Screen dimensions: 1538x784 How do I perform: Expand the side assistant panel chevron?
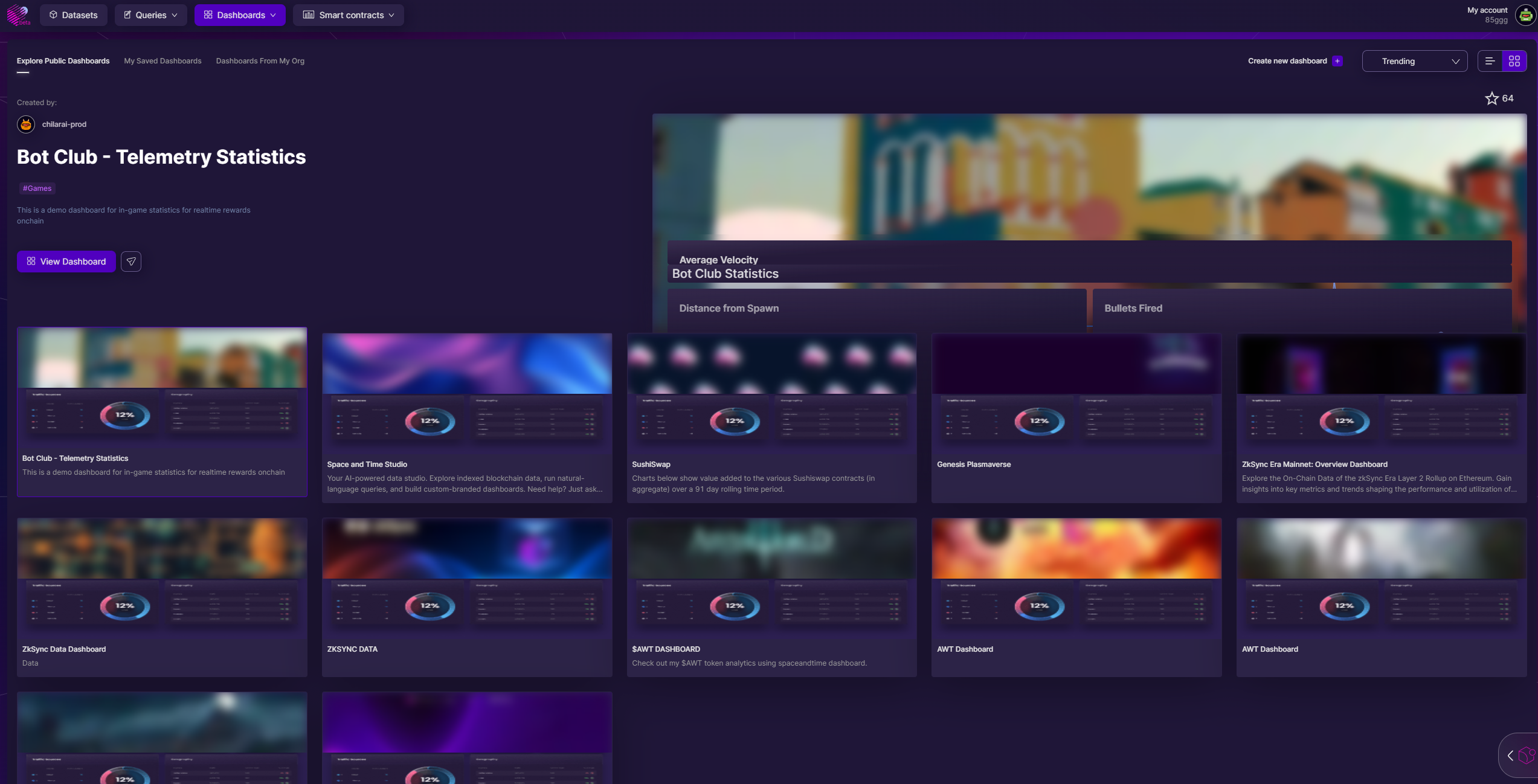click(x=1510, y=756)
